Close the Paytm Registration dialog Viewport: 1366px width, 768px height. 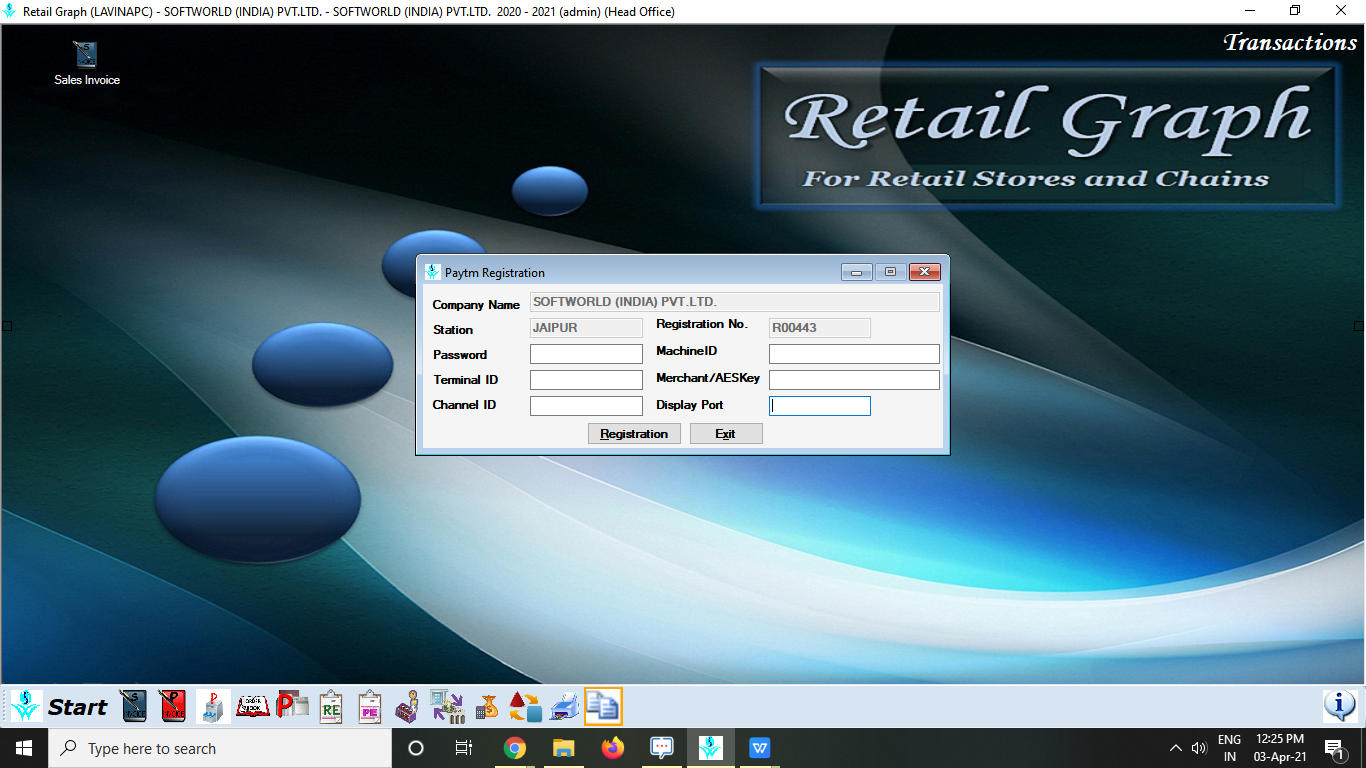[924, 272]
